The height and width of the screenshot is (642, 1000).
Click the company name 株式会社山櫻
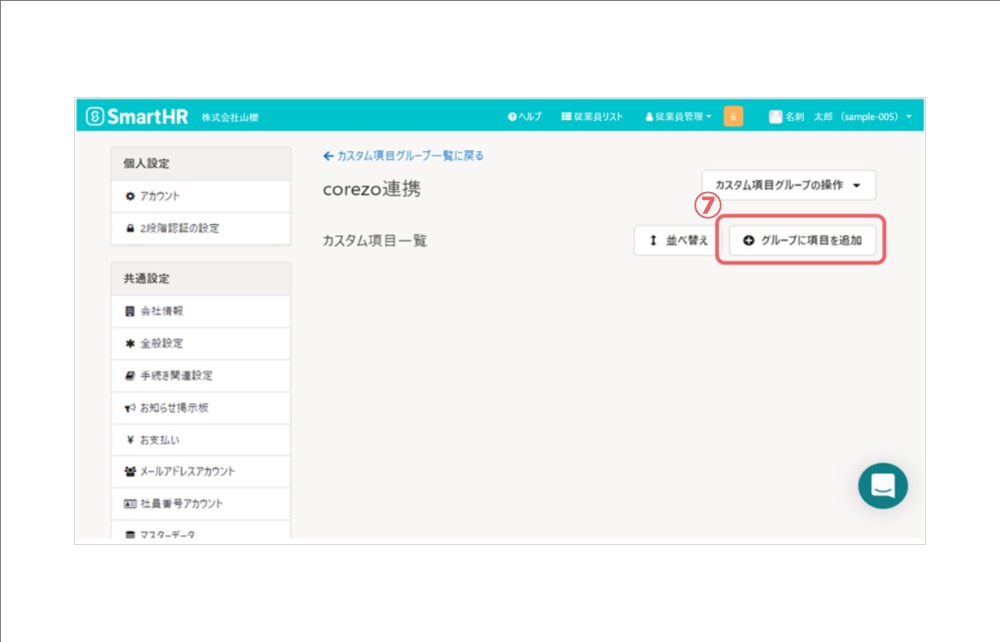coord(230,117)
